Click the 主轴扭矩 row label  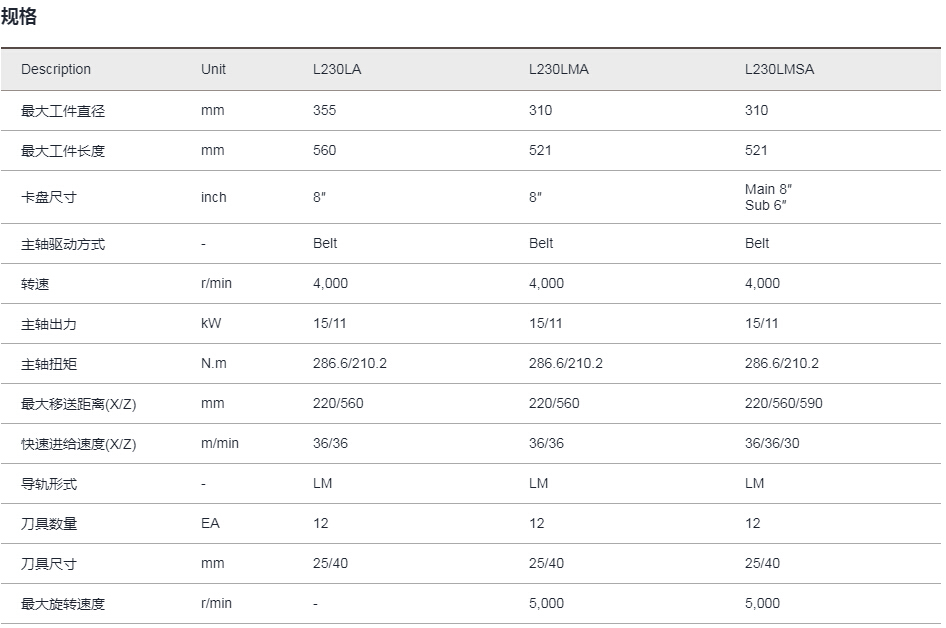(49, 364)
